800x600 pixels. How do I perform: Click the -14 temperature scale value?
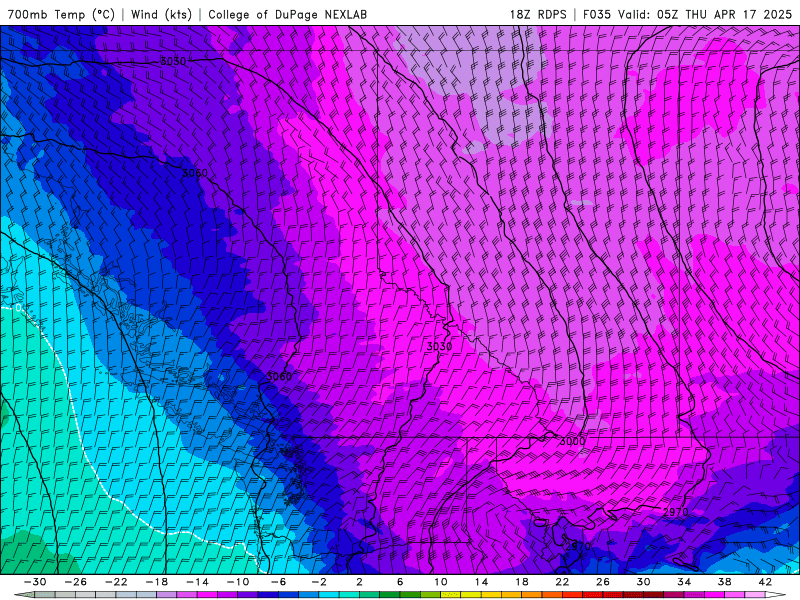tap(197, 582)
